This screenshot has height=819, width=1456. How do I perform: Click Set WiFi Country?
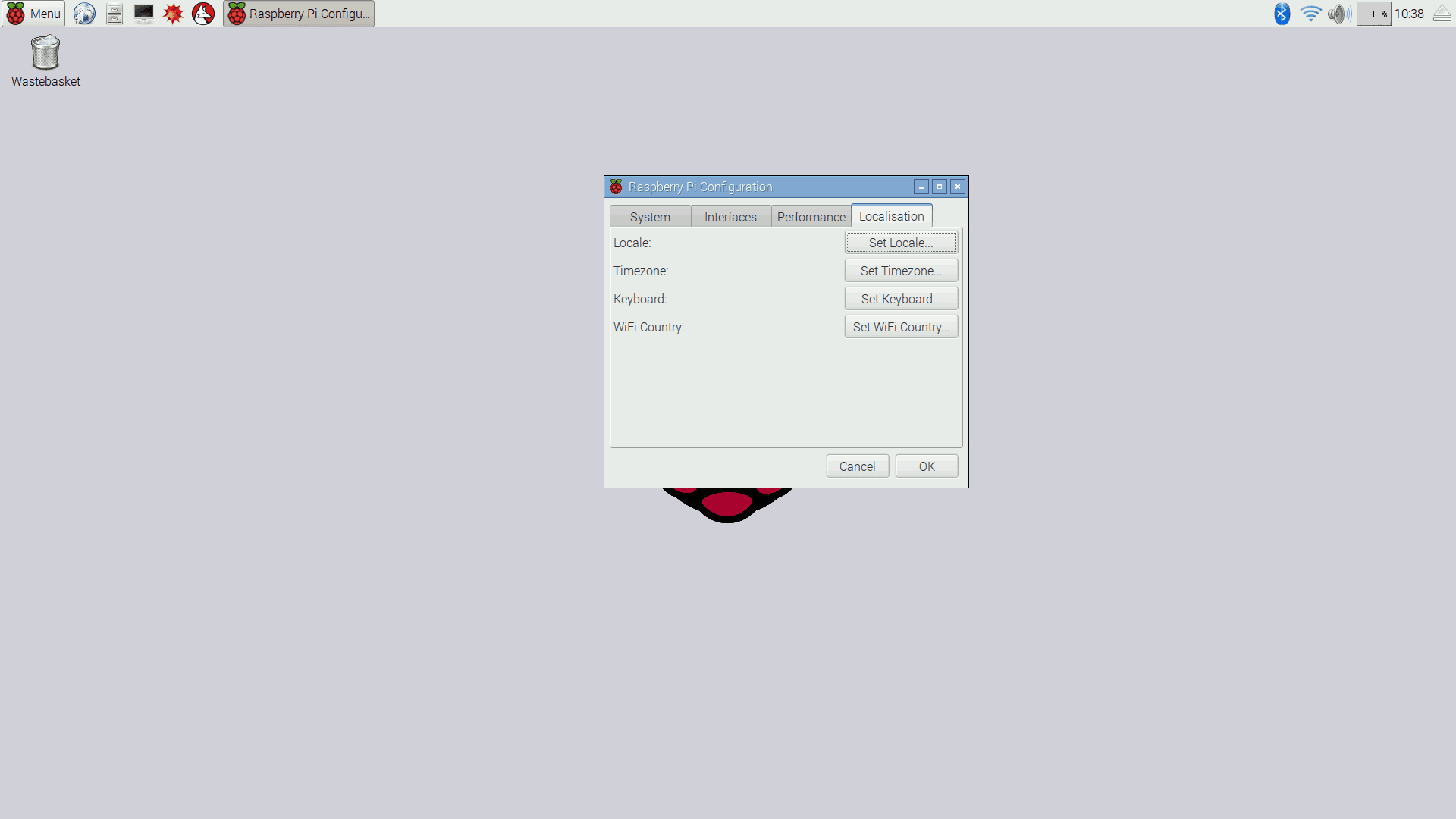[901, 326]
